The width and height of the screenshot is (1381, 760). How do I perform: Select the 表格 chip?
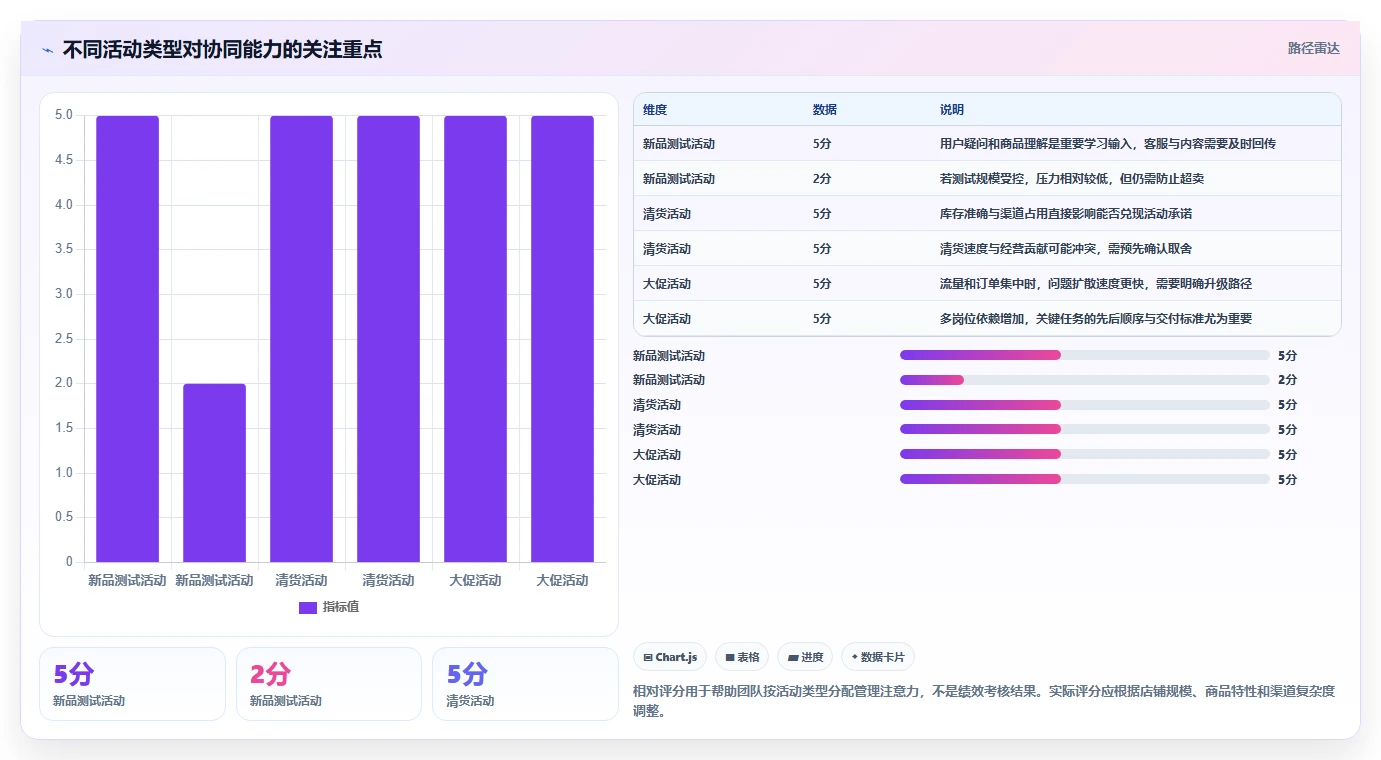click(x=742, y=657)
